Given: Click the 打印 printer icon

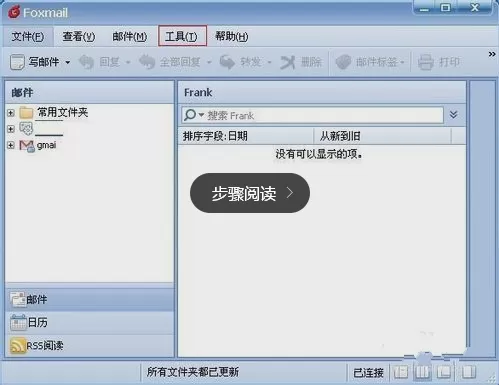Looking at the screenshot, I should pyautogui.click(x=426, y=62).
